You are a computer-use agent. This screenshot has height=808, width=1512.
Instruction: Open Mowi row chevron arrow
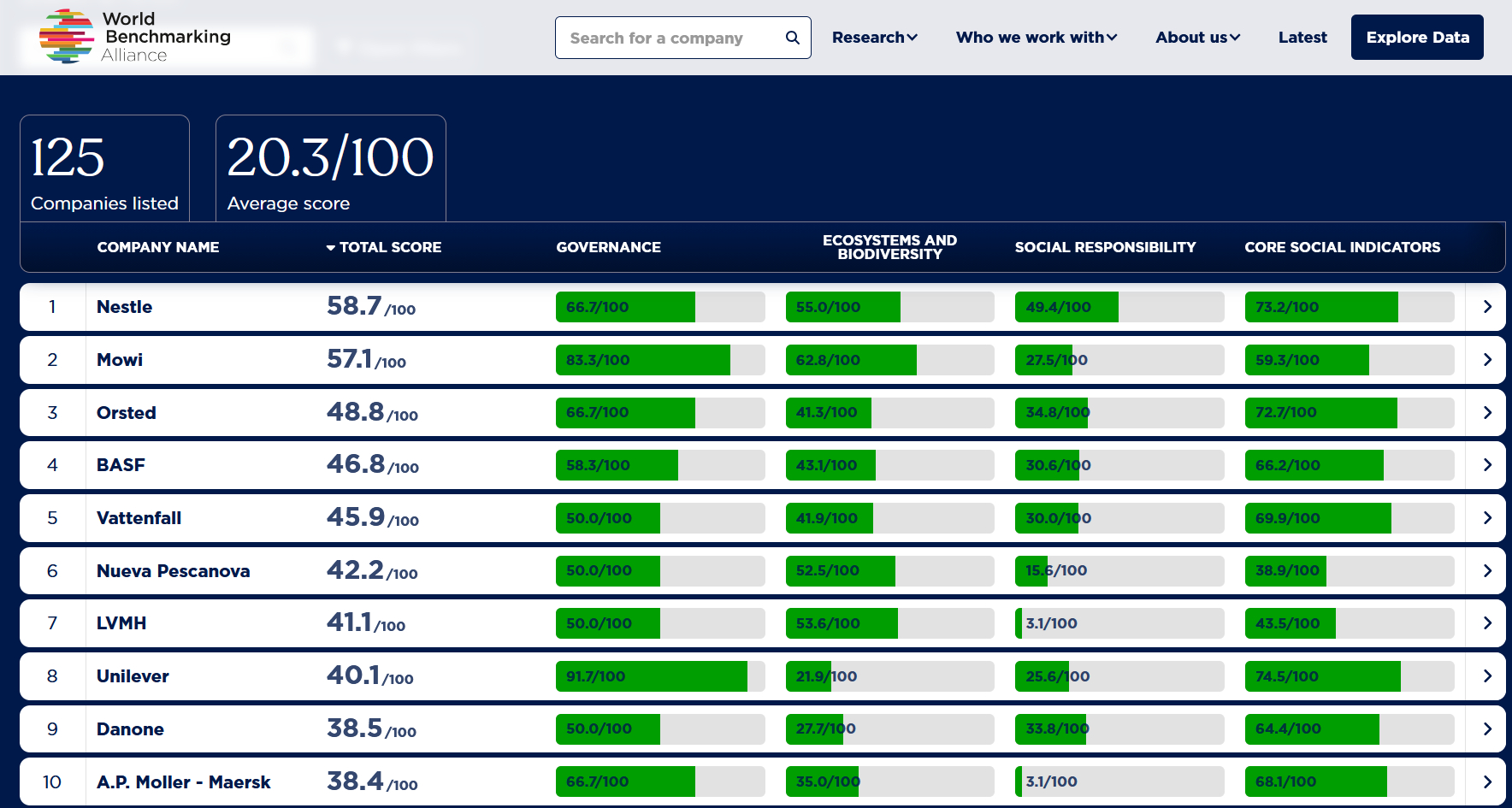pyautogui.click(x=1486, y=360)
